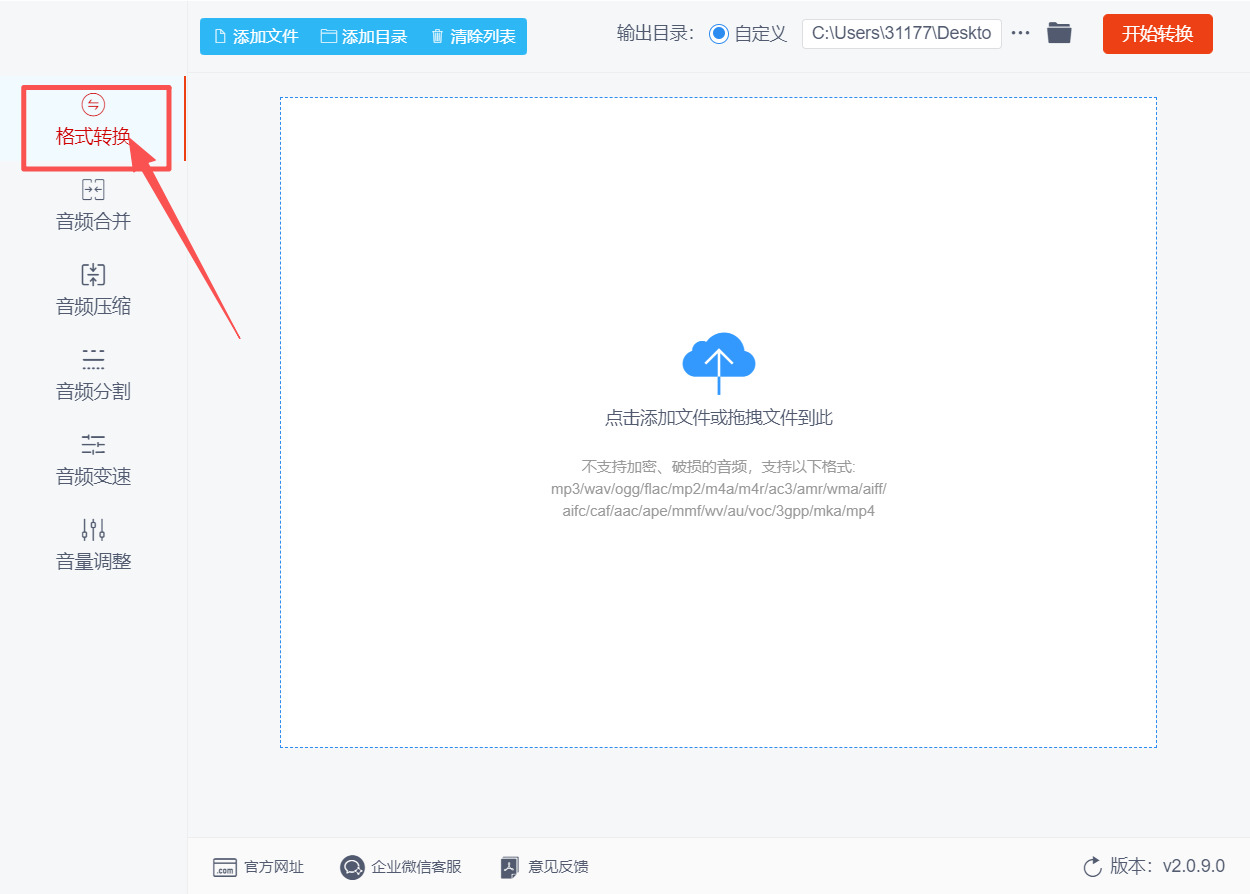Viewport: 1250px width, 894px height.
Task: Open the output folder icon
Action: [x=1059, y=33]
